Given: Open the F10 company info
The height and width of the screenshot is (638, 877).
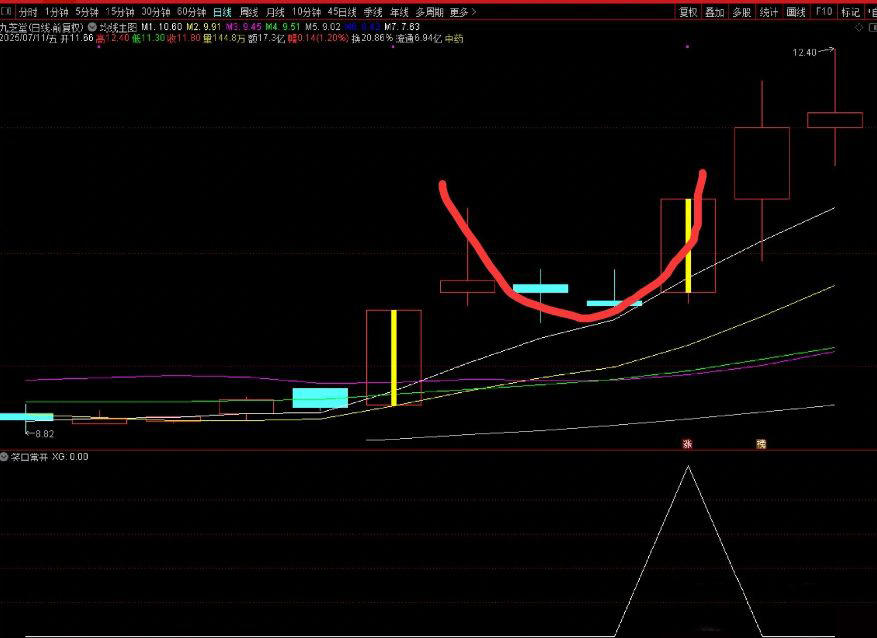Looking at the screenshot, I should tap(823, 12).
